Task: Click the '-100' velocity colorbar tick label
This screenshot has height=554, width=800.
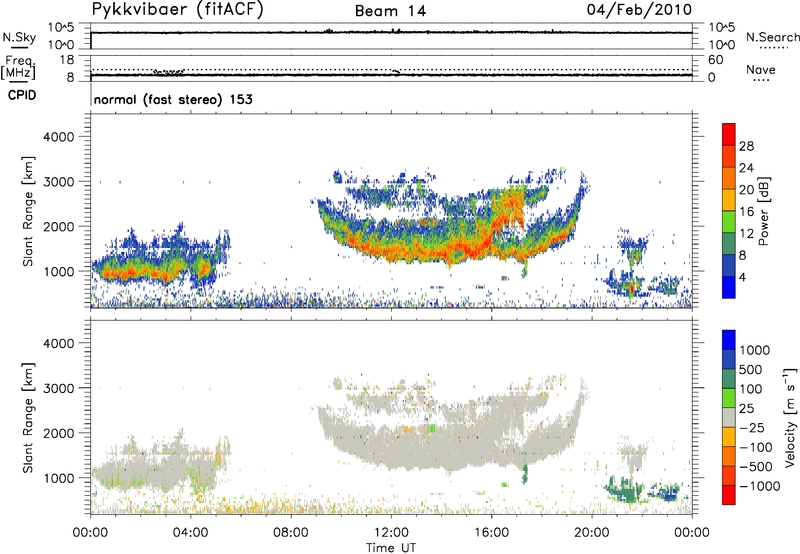Action: [755, 447]
